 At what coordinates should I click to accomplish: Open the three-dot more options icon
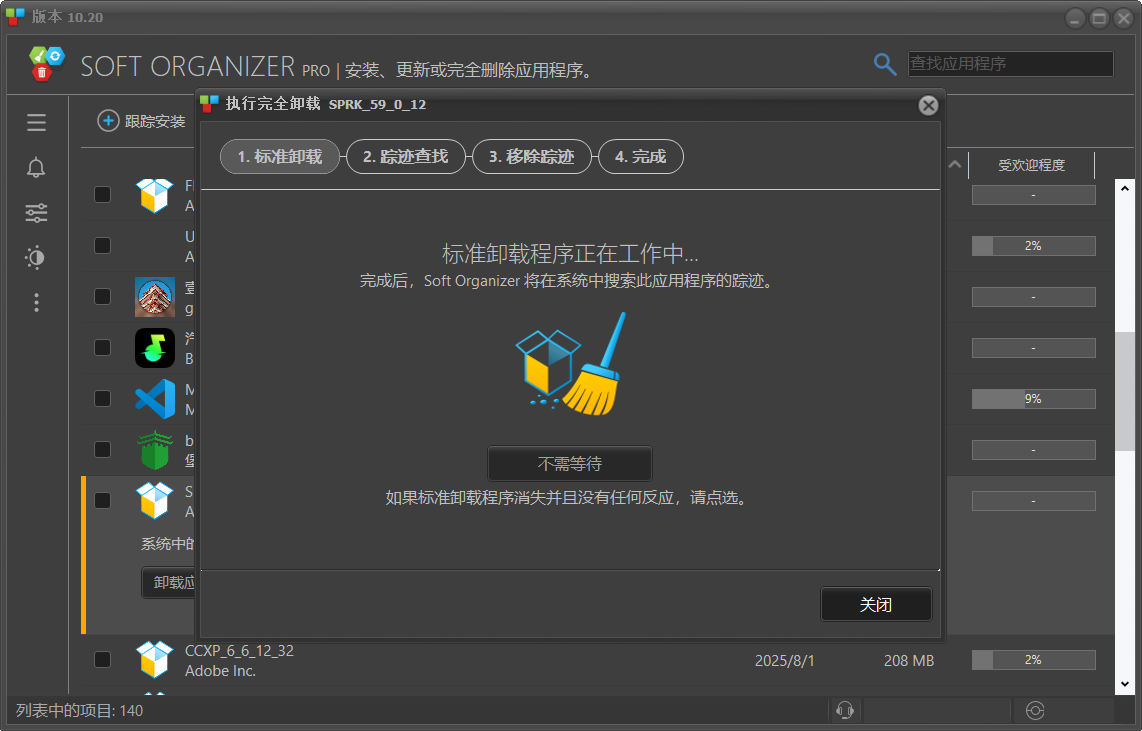[36, 302]
